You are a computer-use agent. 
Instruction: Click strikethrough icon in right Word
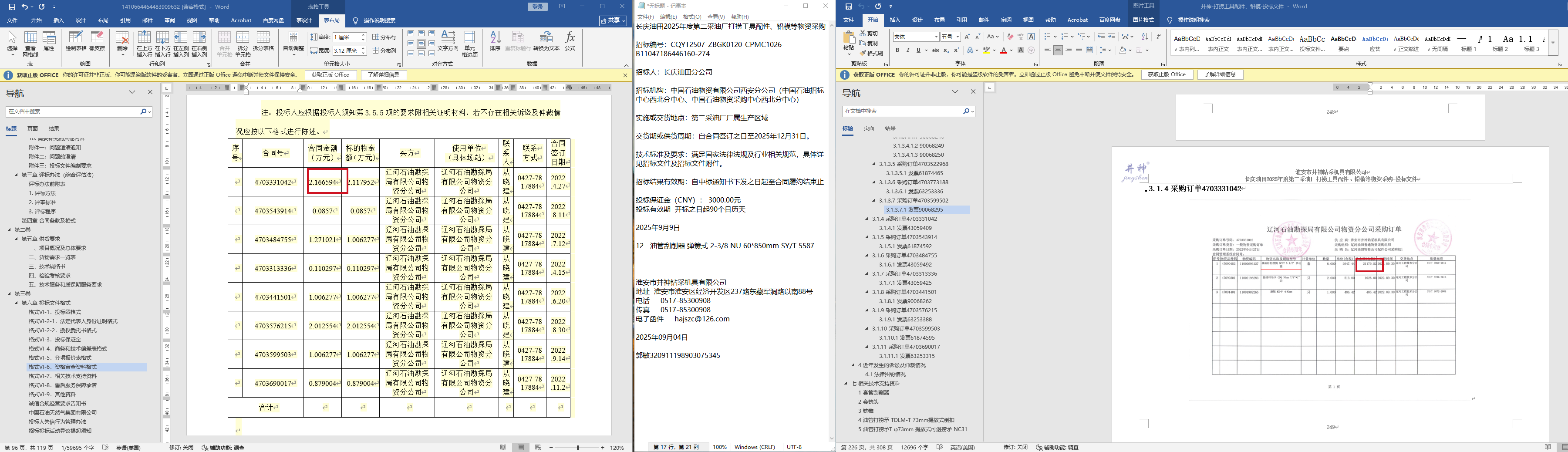pos(936,51)
